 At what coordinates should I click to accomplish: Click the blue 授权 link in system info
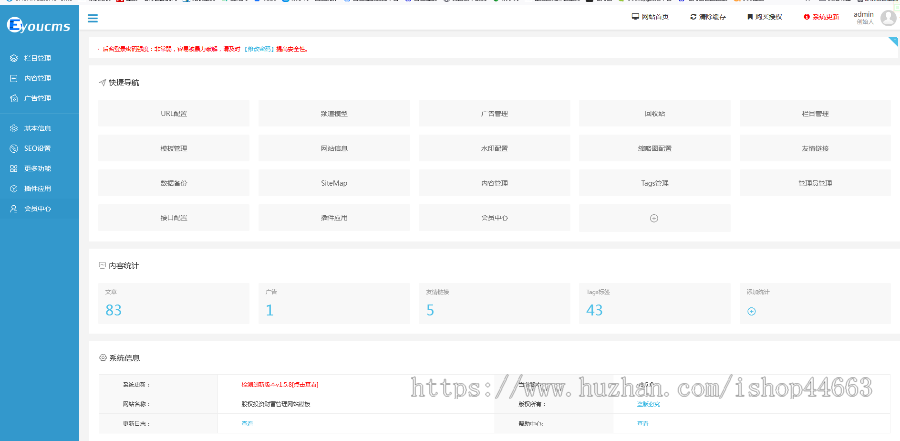(x=648, y=404)
